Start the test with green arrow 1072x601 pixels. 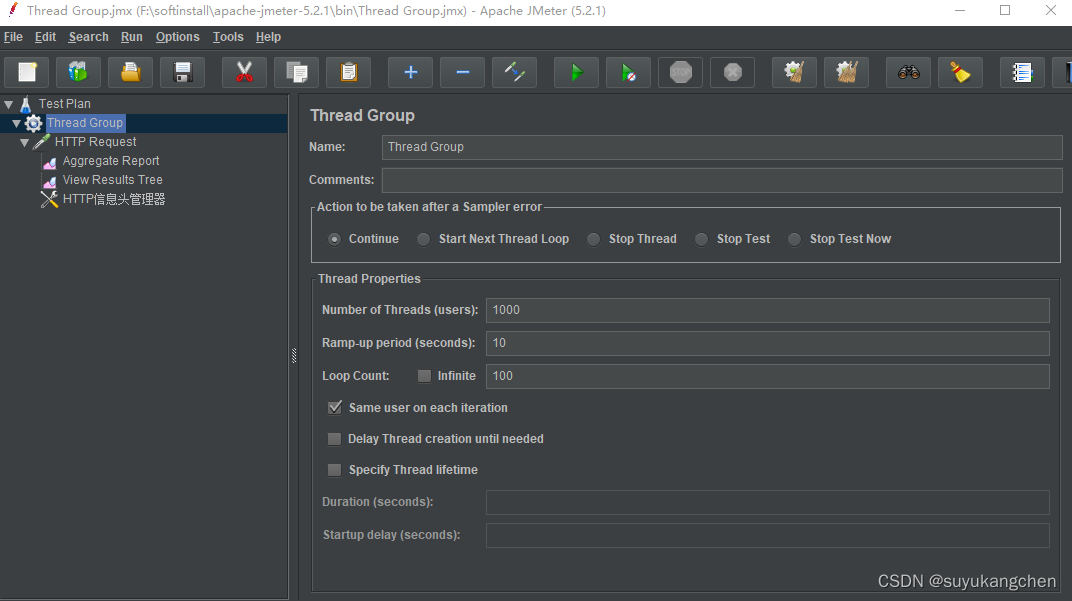pos(576,72)
